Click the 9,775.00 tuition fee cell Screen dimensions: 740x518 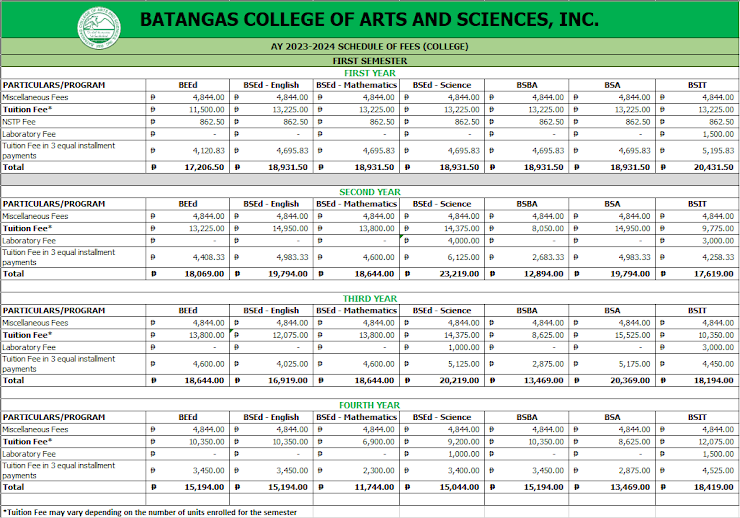(697, 228)
